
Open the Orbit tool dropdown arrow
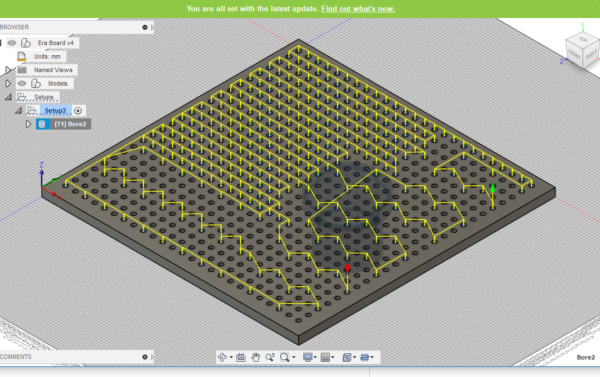[x=231, y=357]
